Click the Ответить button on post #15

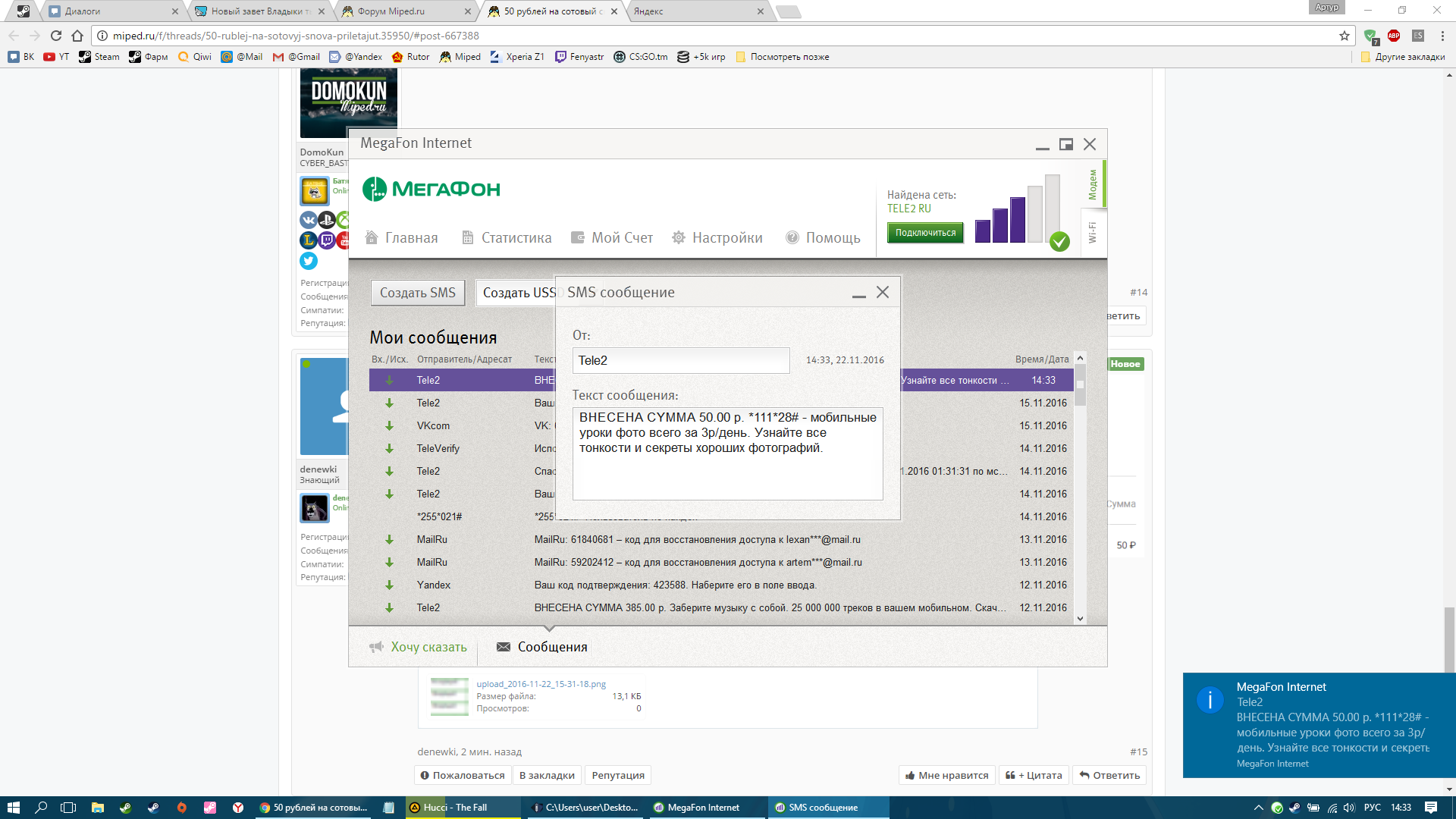[1109, 775]
